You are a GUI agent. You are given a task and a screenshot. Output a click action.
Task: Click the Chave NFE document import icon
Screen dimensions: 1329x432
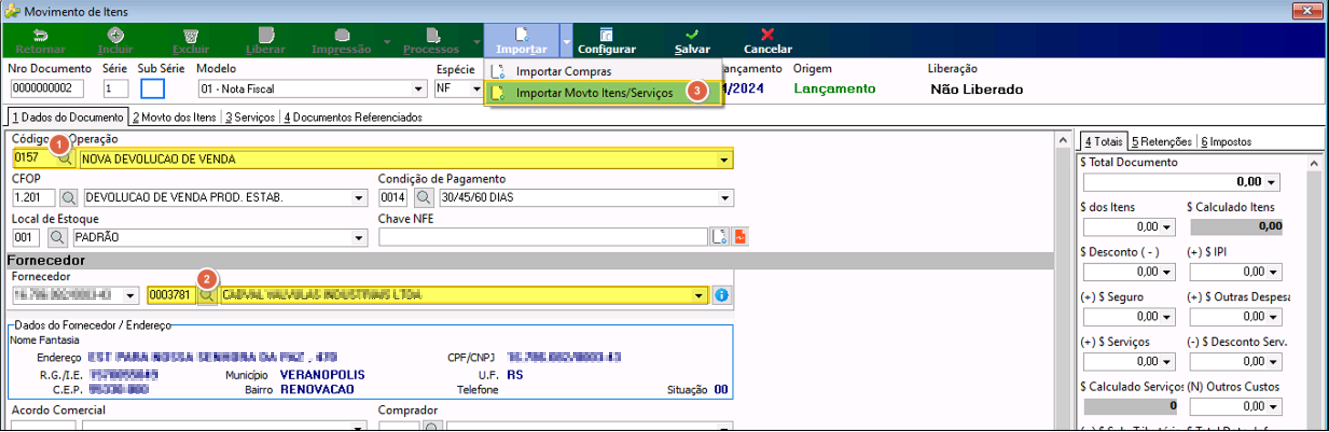point(719,237)
